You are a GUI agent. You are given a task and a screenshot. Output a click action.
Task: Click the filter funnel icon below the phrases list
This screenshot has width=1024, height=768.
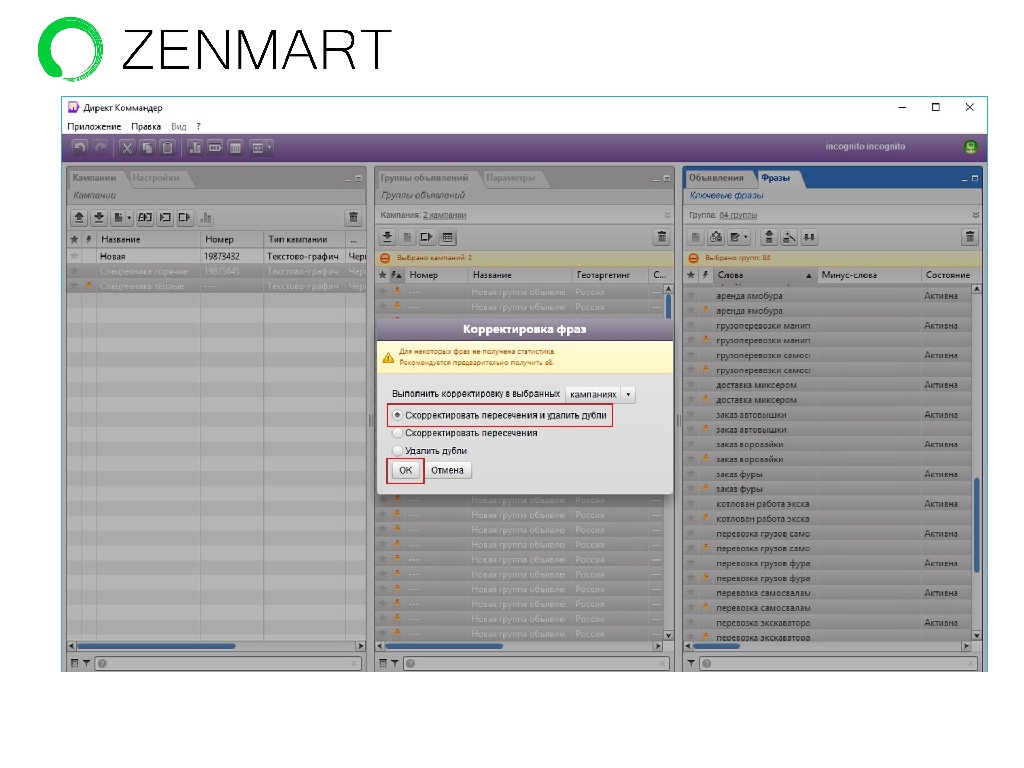pyautogui.click(x=691, y=664)
